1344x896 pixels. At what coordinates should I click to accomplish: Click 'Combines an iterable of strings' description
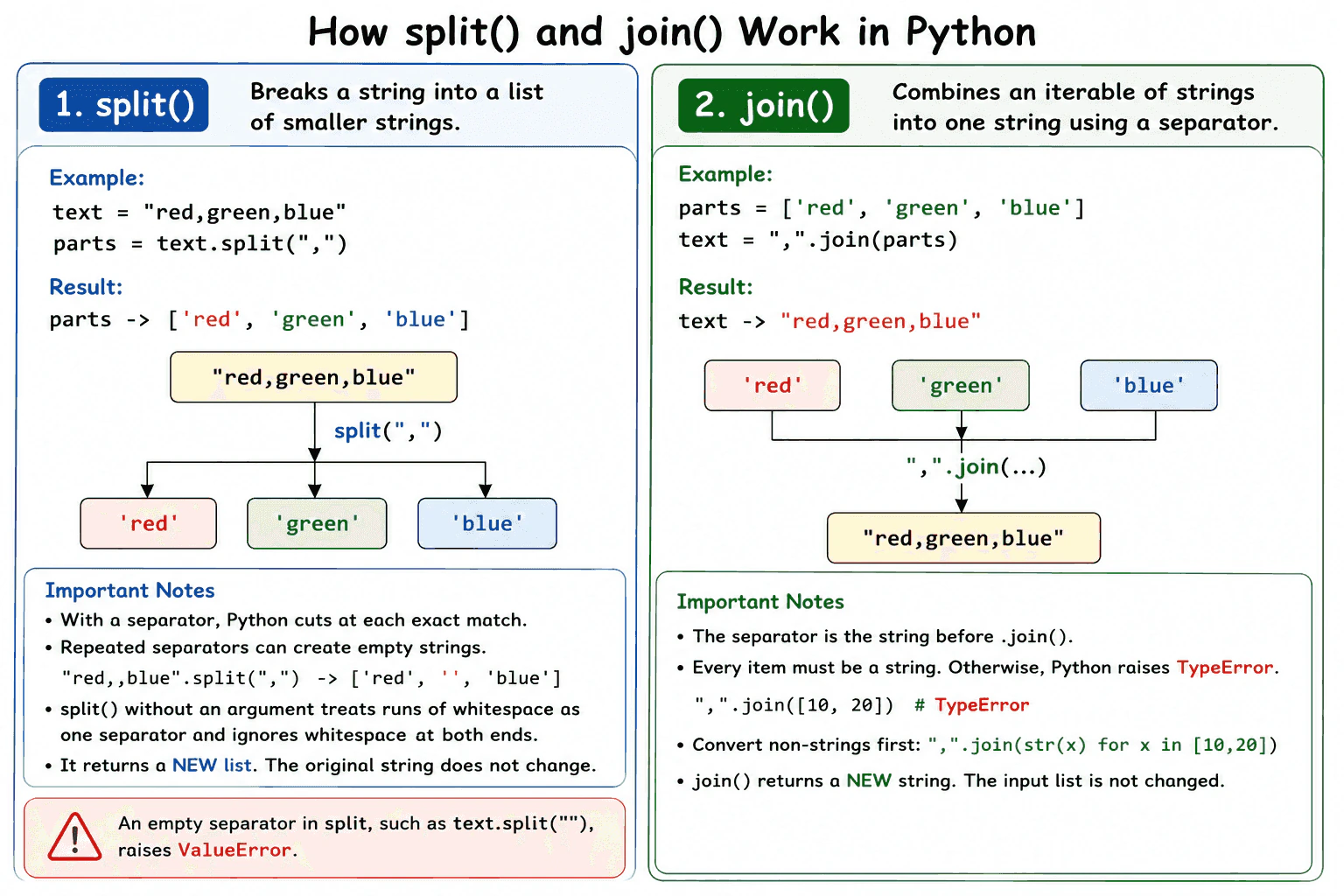1085,107
